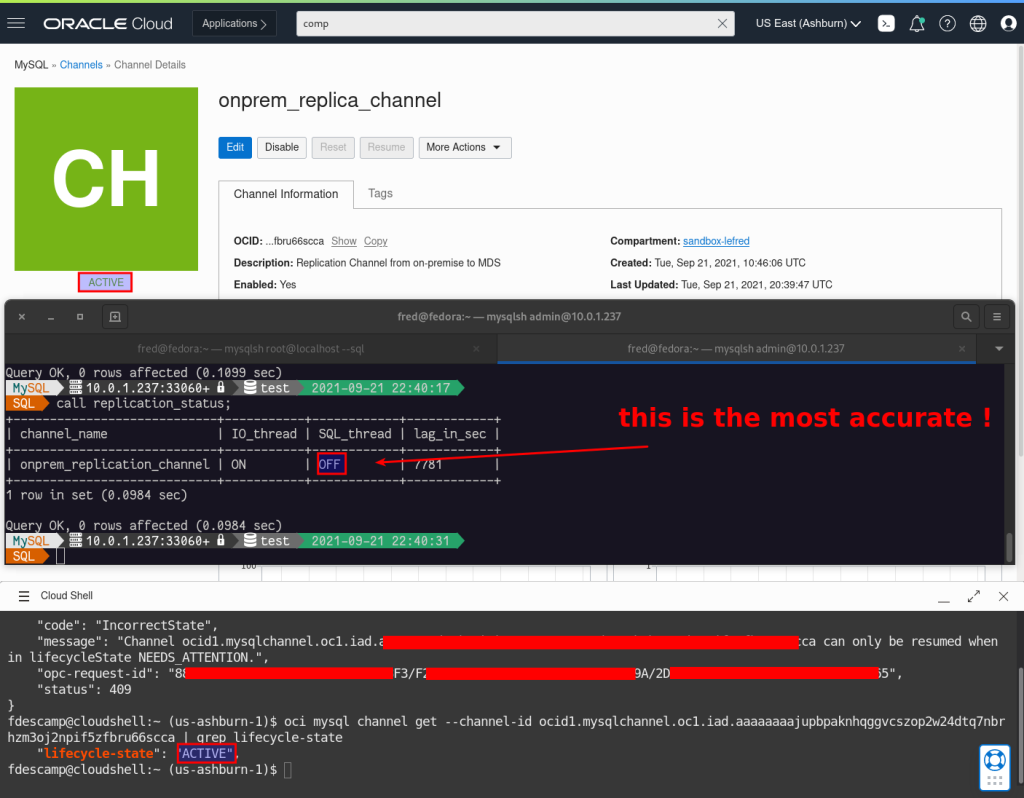Open the Oracle Cloud hamburger navigation menu
The height and width of the screenshot is (798, 1024).
[16, 24]
